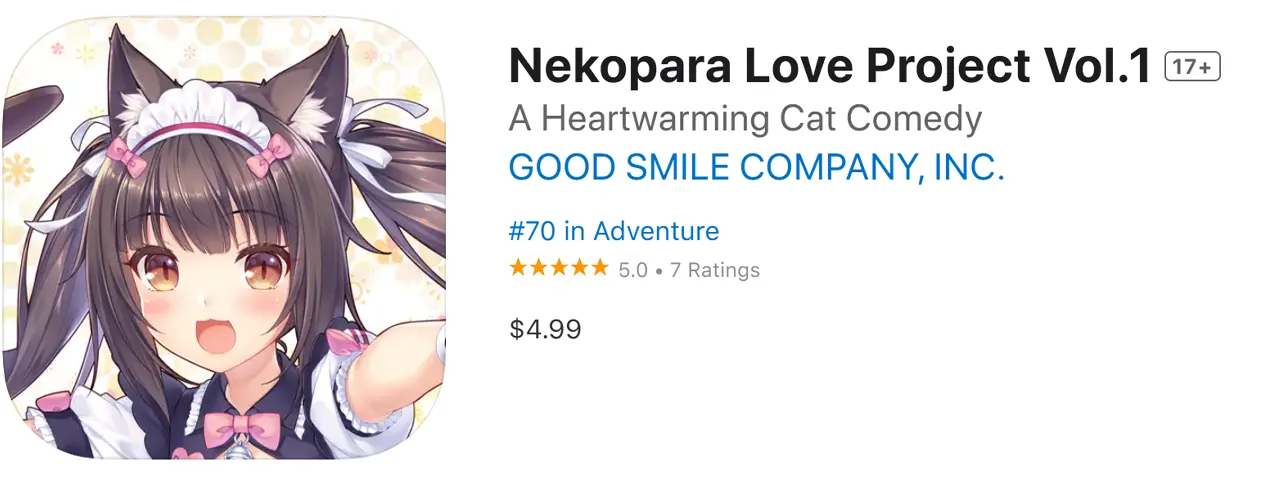
Task: Click the fifth orange rating star
Action: 599,268
